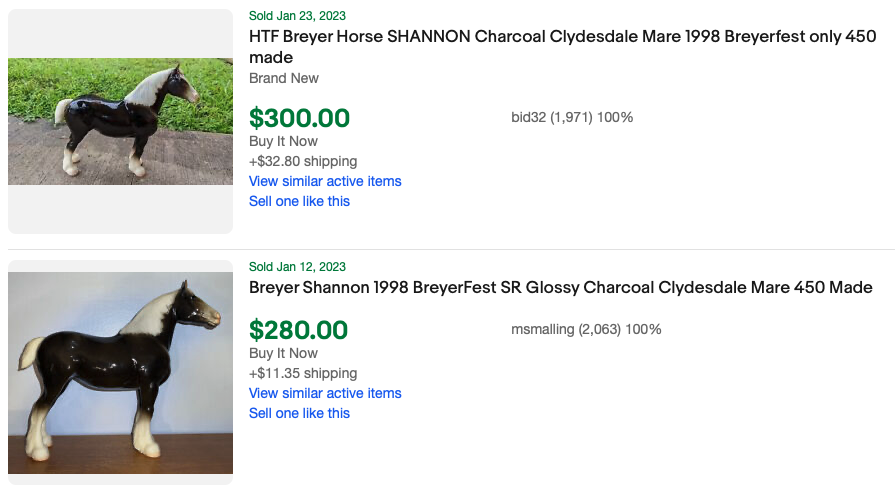Click 'Sell one like this' for the $300.00 listing
Viewport: 895px width, 491px height.
pyautogui.click(x=299, y=201)
